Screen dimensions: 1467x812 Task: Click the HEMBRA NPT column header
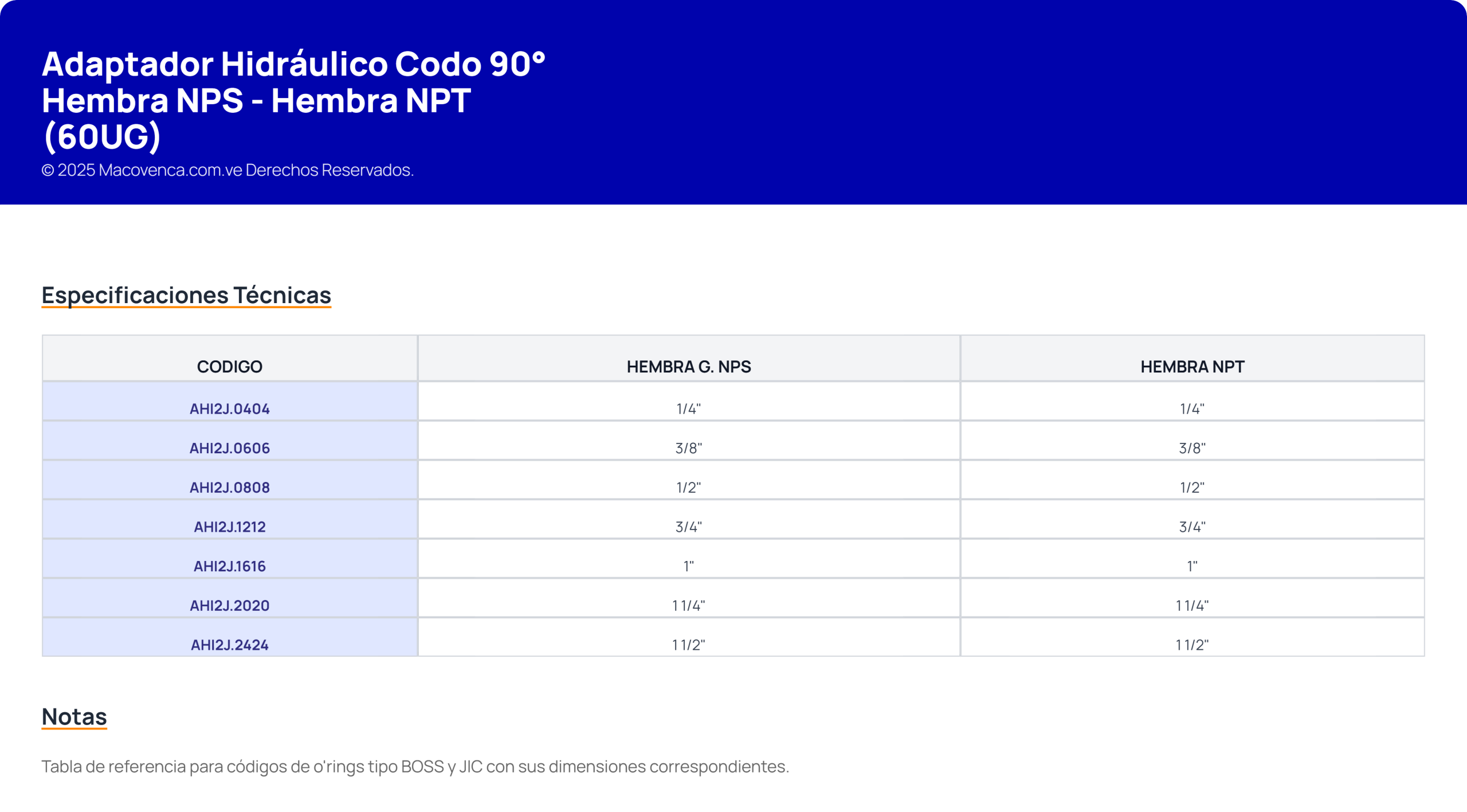(x=1193, y=359)
